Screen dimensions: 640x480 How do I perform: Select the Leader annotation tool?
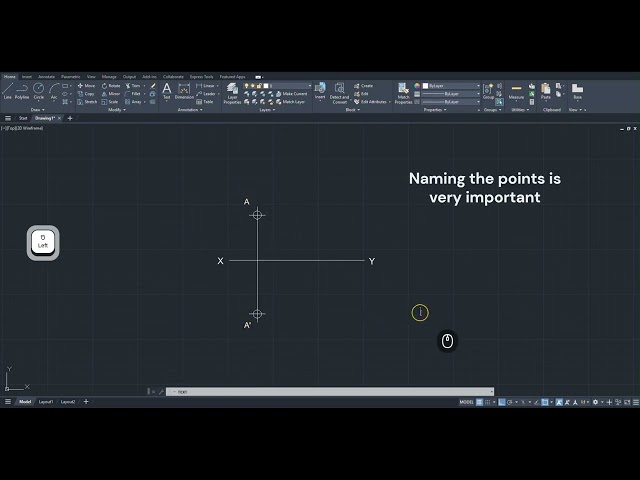[206, 94]
